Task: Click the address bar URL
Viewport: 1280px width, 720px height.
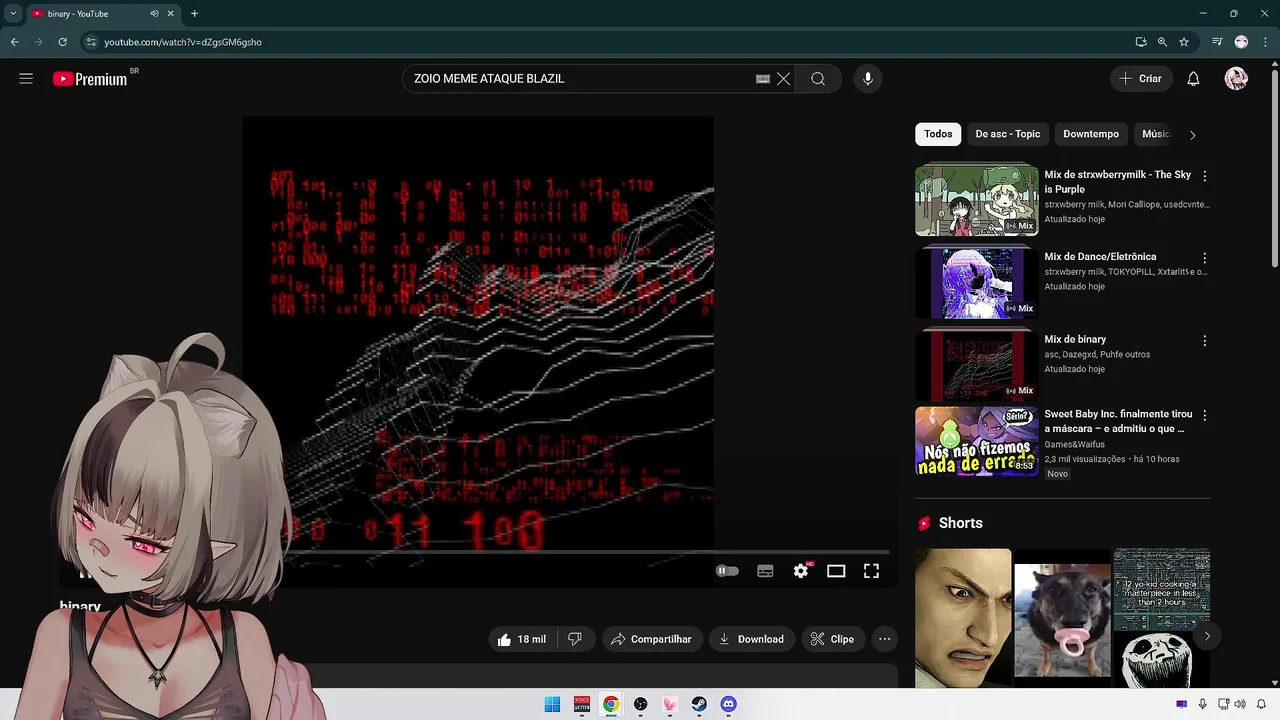Action: tap(183, 42)
